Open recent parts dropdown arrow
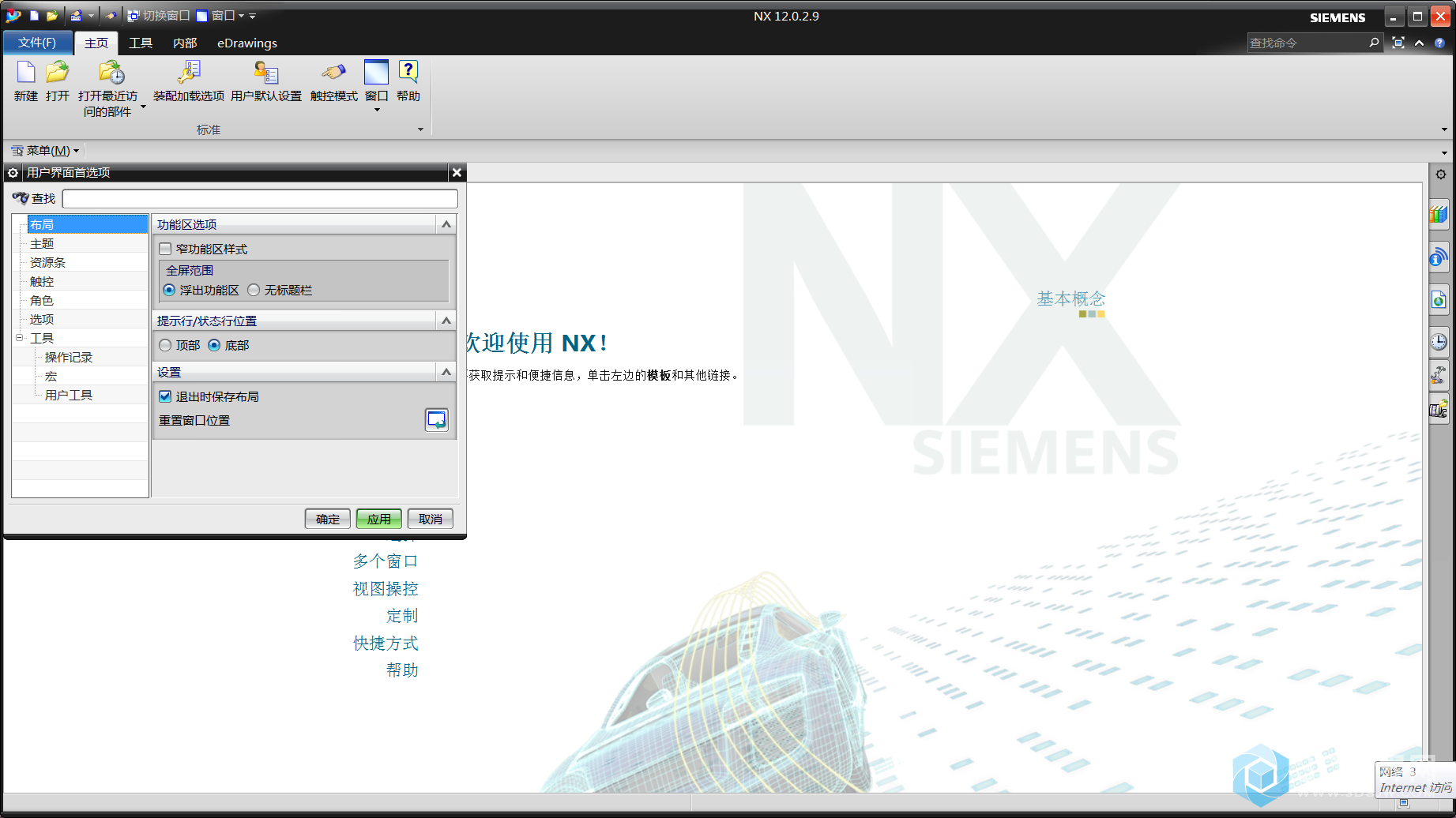This screenshot has width=1456, height=818. coord(143,106)
